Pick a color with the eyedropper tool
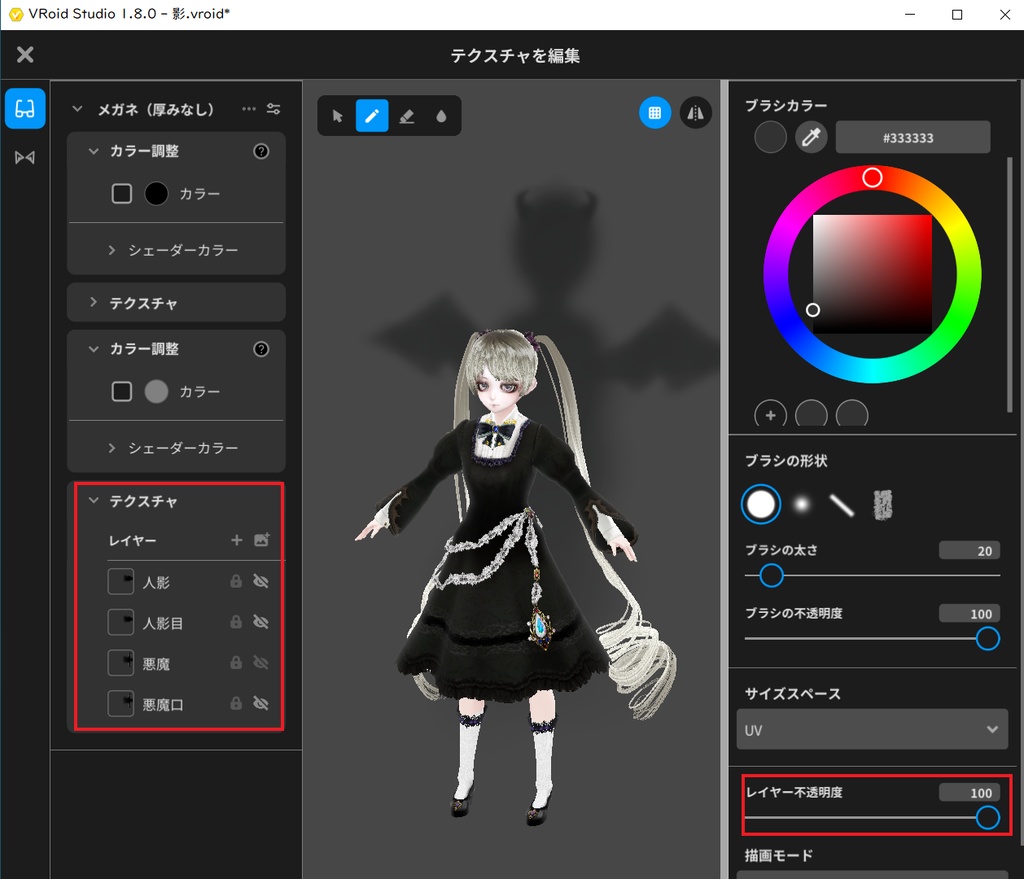This screenshot has height=879, width=1024. 811,137
